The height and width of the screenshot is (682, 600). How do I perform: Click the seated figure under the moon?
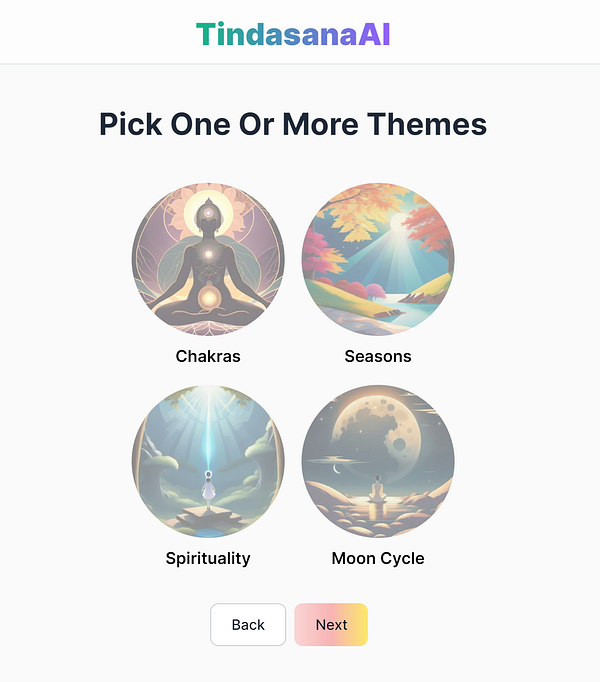pyautogui.click(x=377, y=489)
